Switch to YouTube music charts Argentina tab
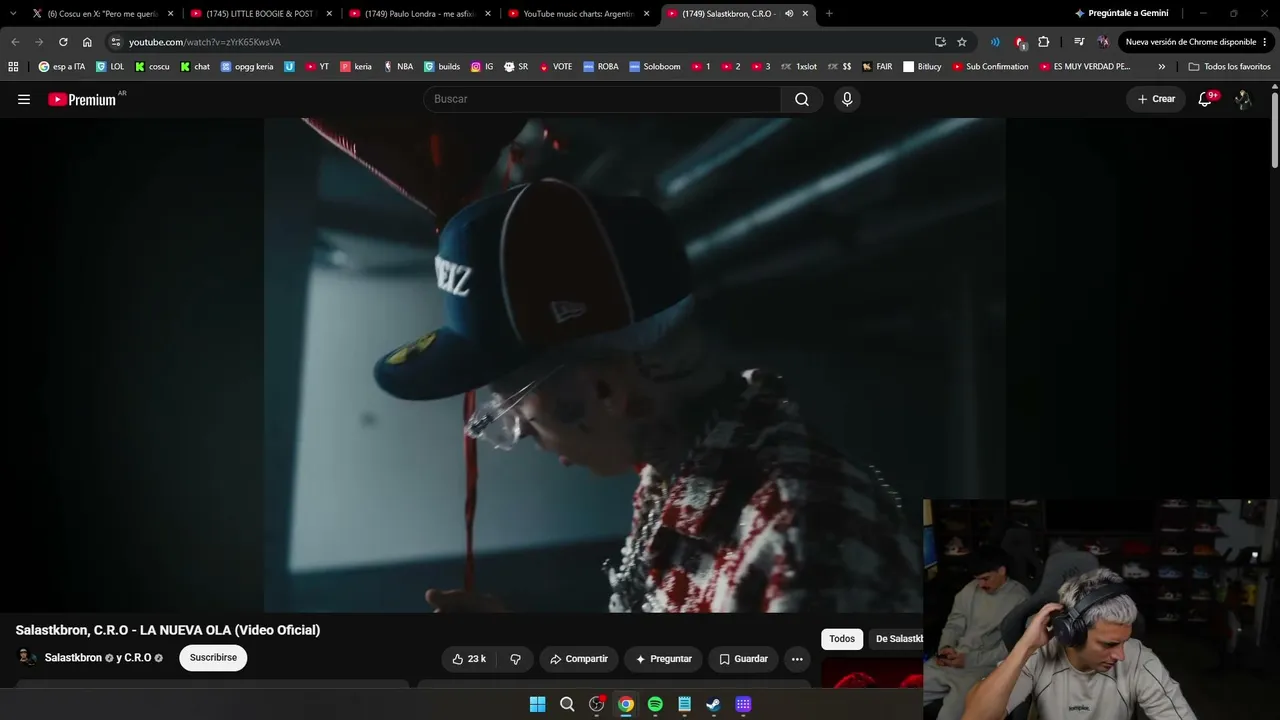The height and width of the screenshot is (720, 1280). pyautogui.click(x=579, y=14)
